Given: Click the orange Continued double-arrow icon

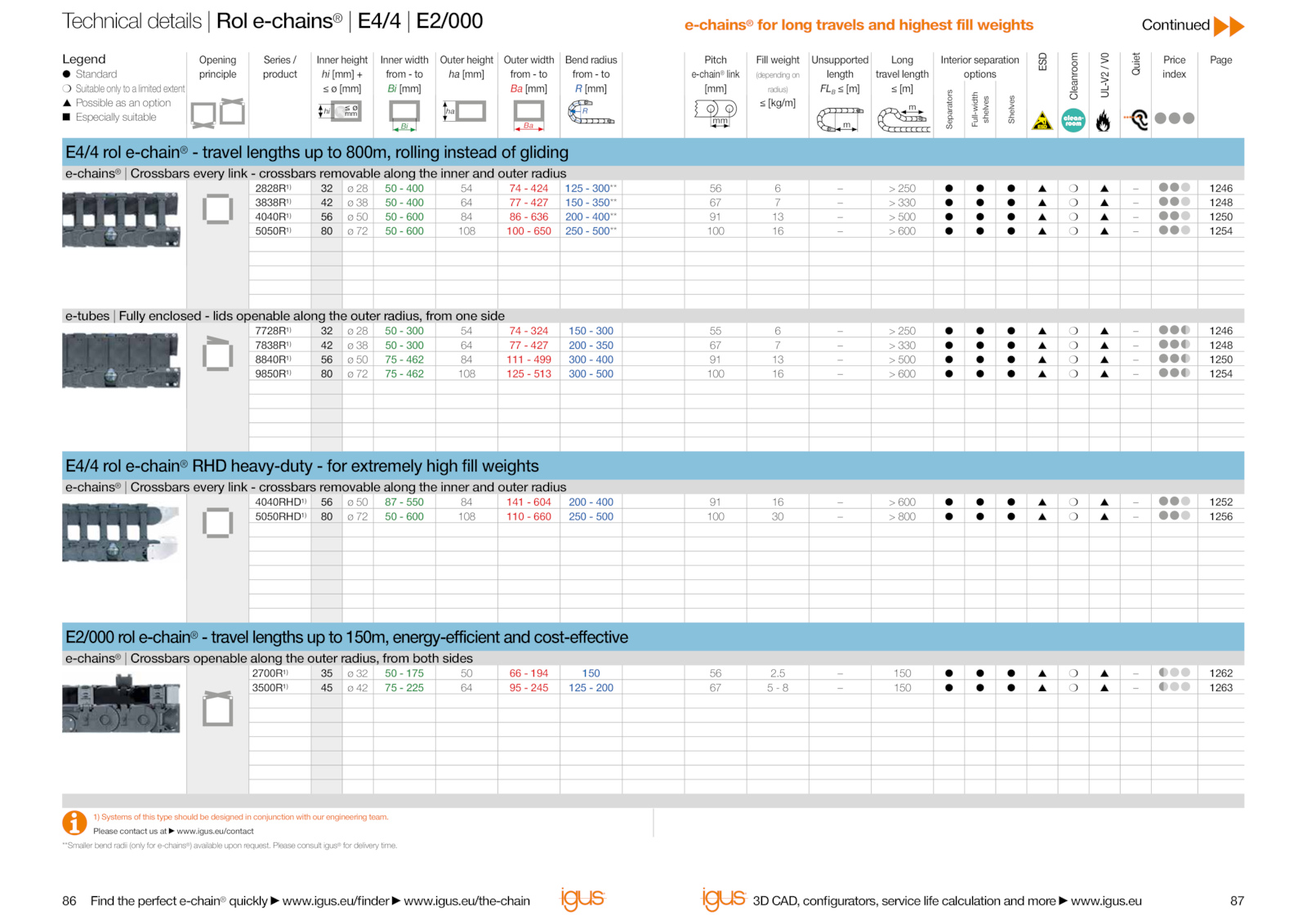Looking at the screenshot, I should pyautogui.click(x=1229, y=26).
